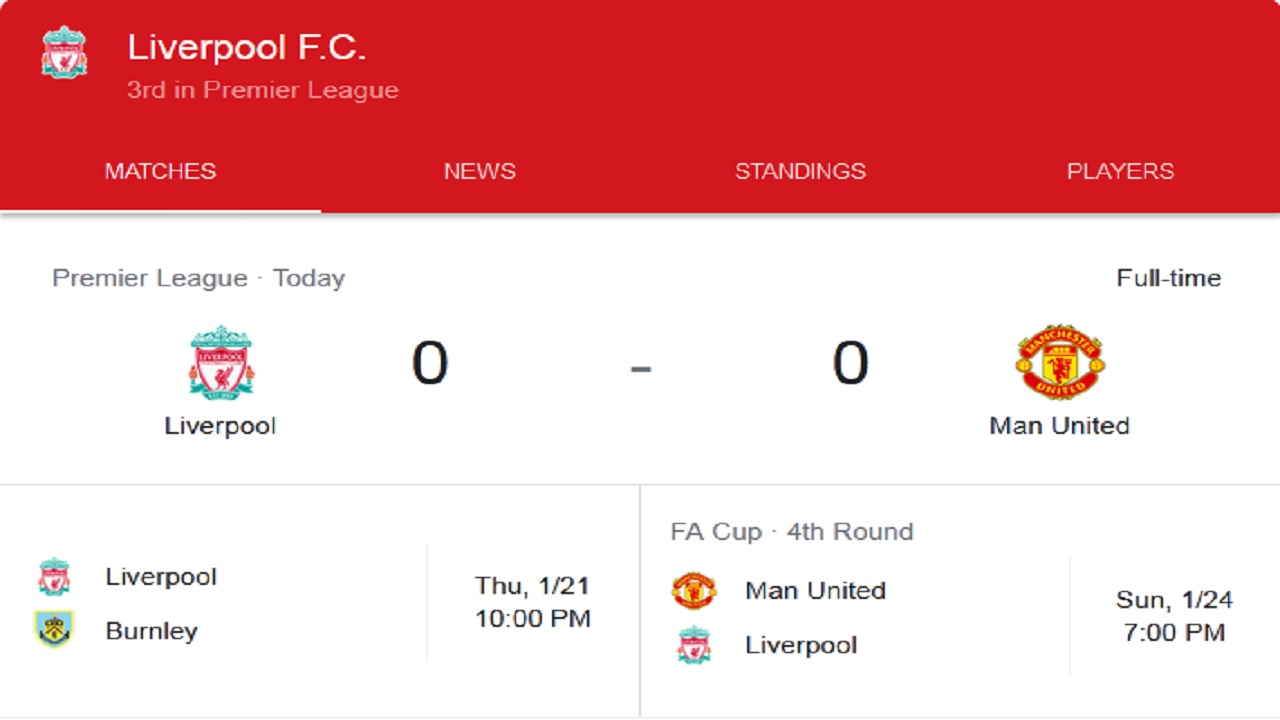Click the Liverpool crest in FA Cup fixture
Viewport: 1280px width, 720px height.
coord(694,645)
